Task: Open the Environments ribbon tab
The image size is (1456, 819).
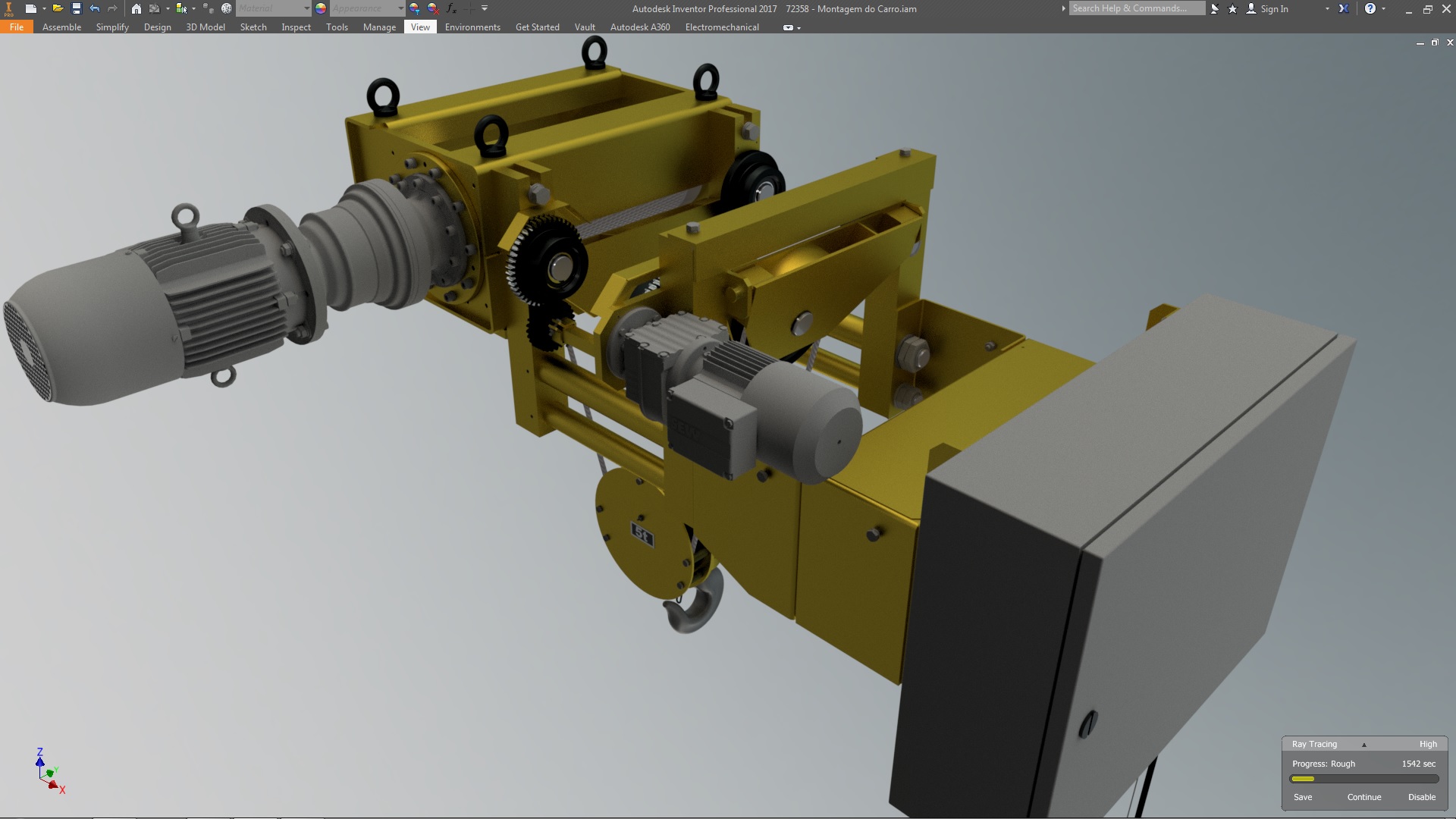Action: click(x=472, y=27)
